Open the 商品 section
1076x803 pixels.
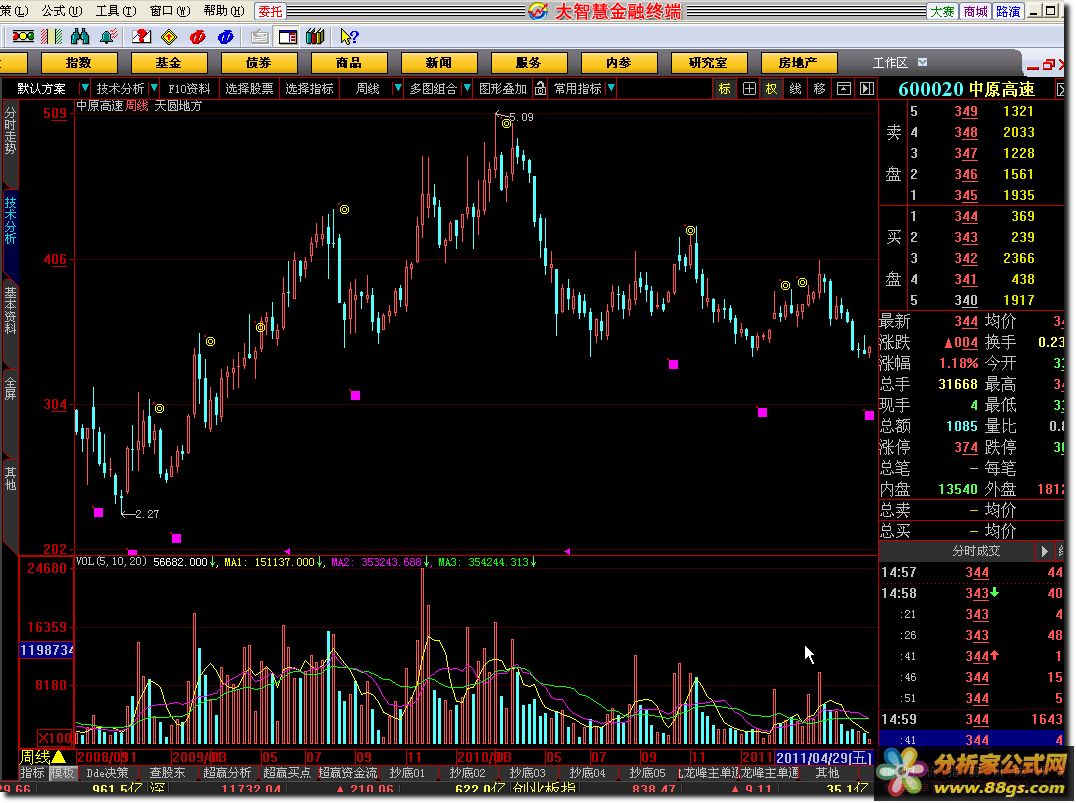(349, 62)
